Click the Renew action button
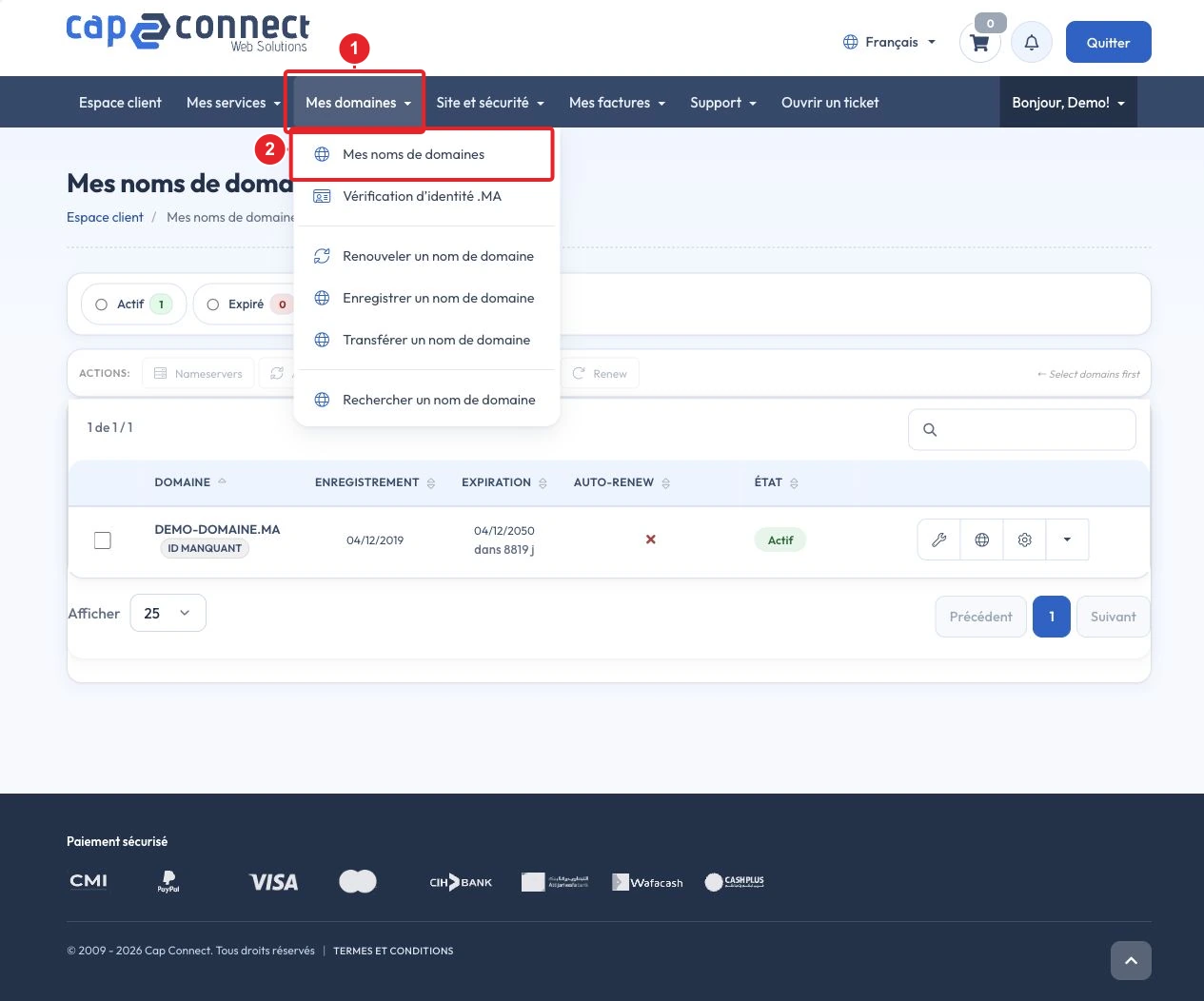Image resolution: width=1204 pixels, height=1001 pixels. 600,373
